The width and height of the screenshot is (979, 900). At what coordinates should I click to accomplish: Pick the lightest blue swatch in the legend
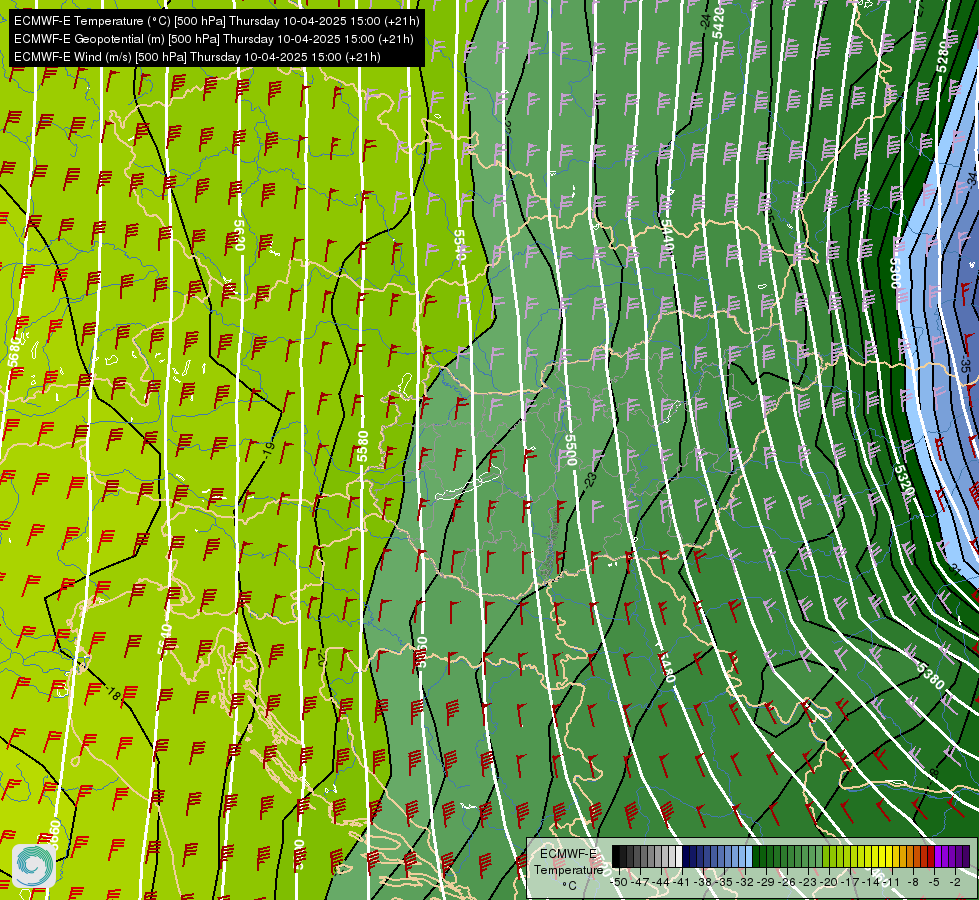(749, 856)
